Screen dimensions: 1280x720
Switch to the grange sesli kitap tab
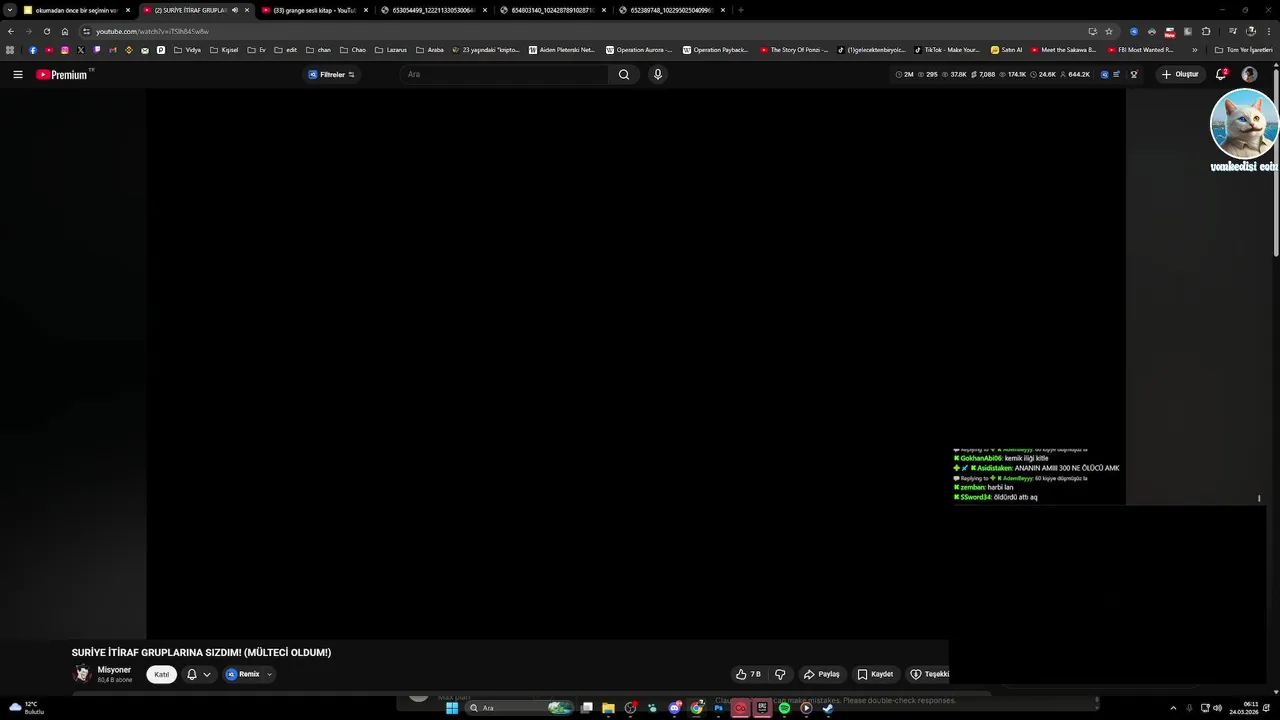tap(315, 10)
